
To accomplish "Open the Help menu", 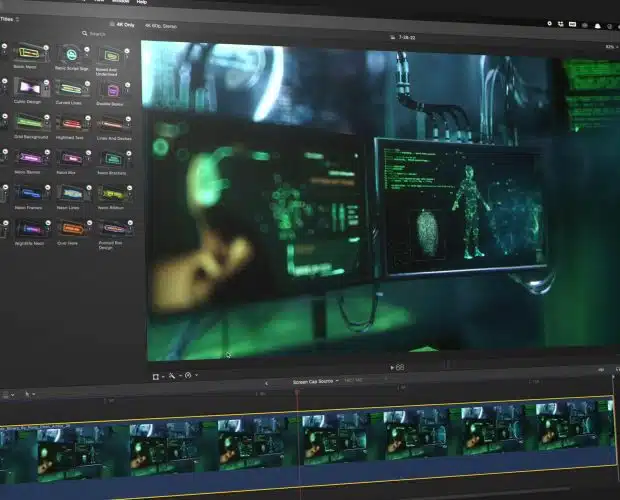I will 142,2.
